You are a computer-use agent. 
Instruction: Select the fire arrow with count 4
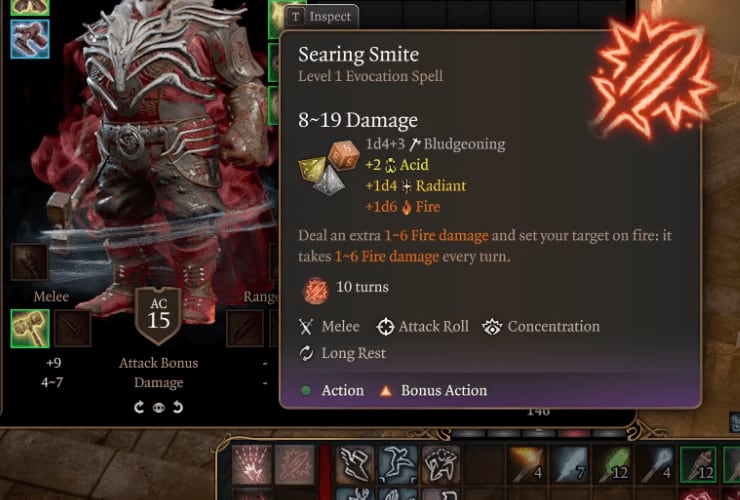(x=526, y=465)
